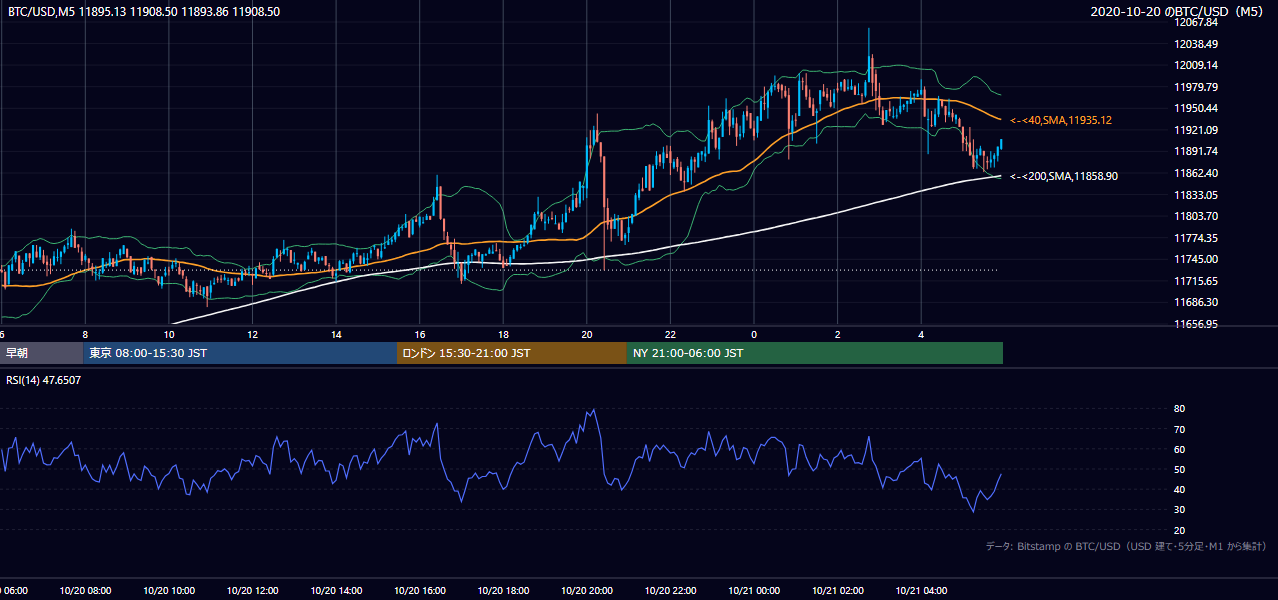Click the 10/20 16:00 time axis label
This screenshot has width=1278, height=600.
[419, 591]
